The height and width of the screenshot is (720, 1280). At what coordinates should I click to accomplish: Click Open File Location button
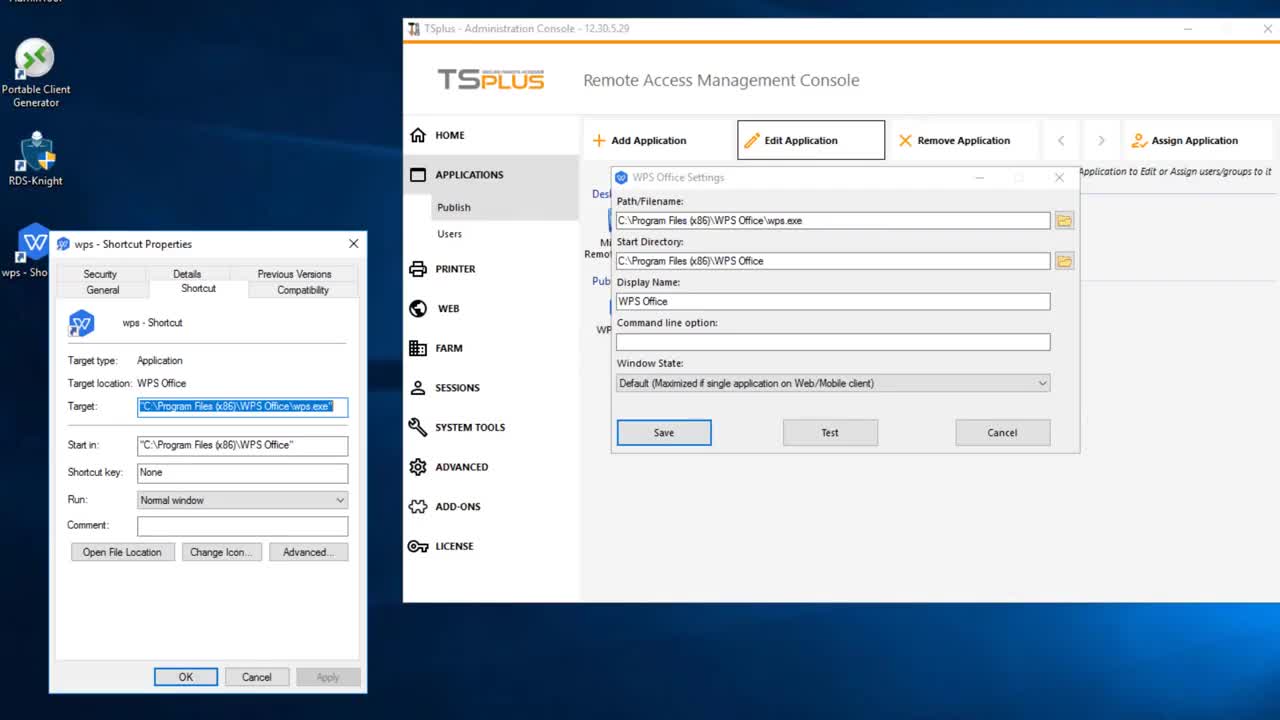[122, 552]
